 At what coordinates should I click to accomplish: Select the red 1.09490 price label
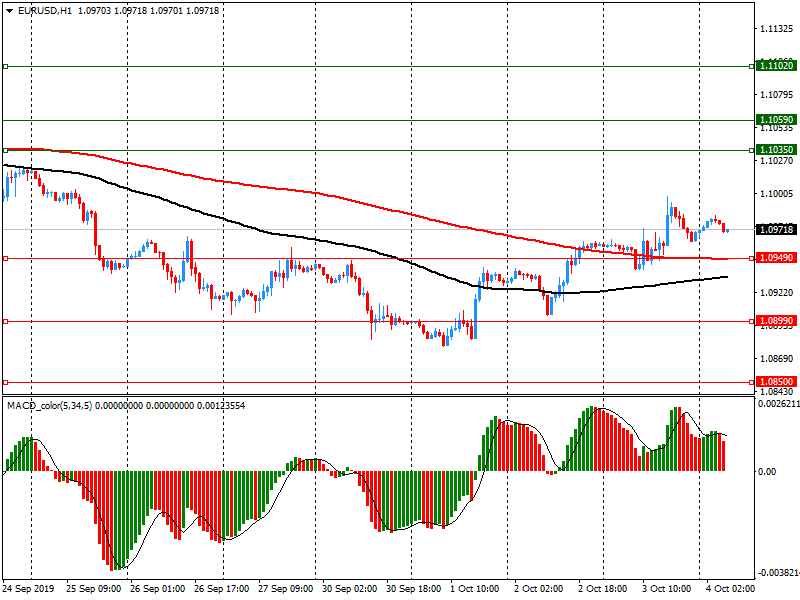pyautogui.click(x=776, y=258)
